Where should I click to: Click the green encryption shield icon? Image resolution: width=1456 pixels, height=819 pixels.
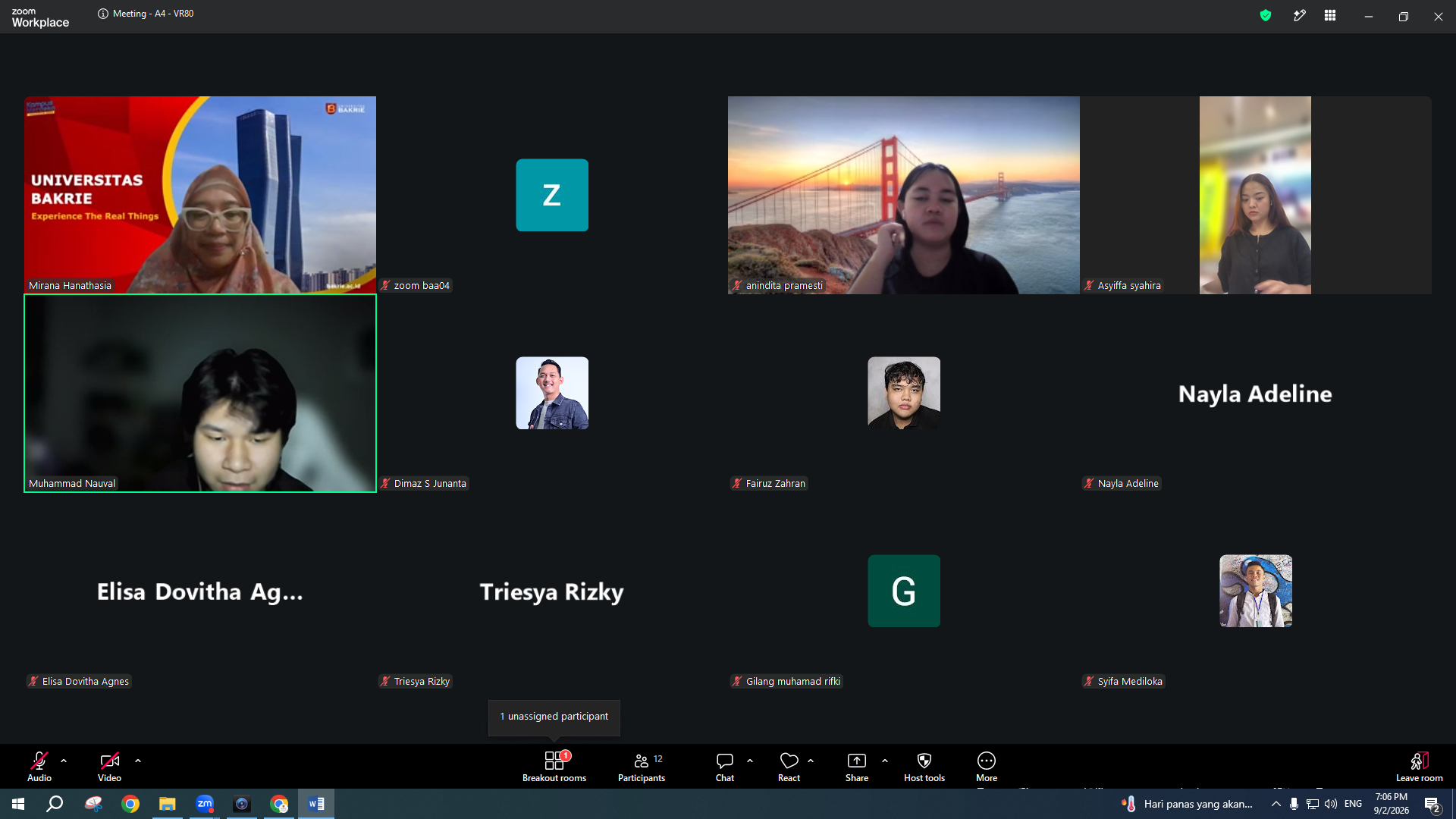1266,15
